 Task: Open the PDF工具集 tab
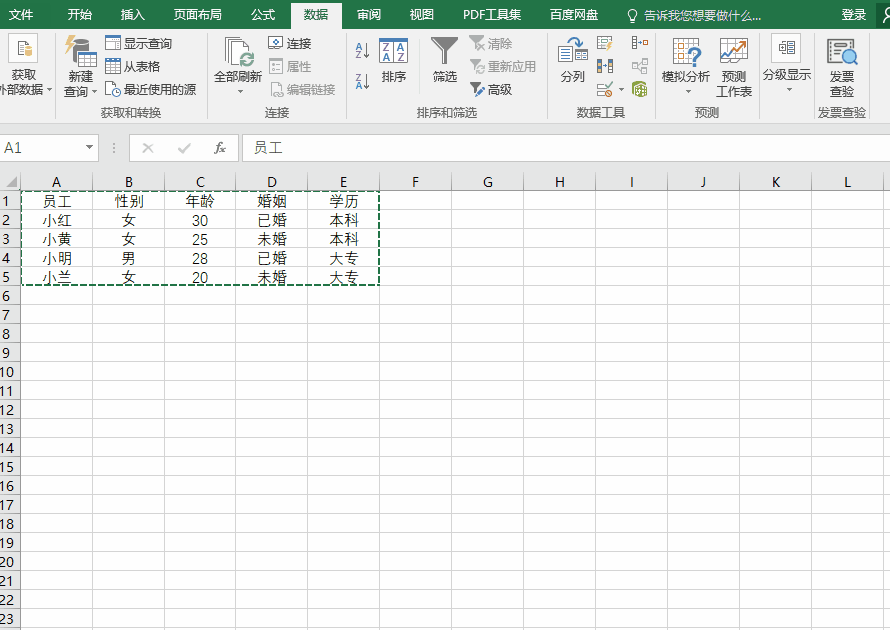coord(492,15)
